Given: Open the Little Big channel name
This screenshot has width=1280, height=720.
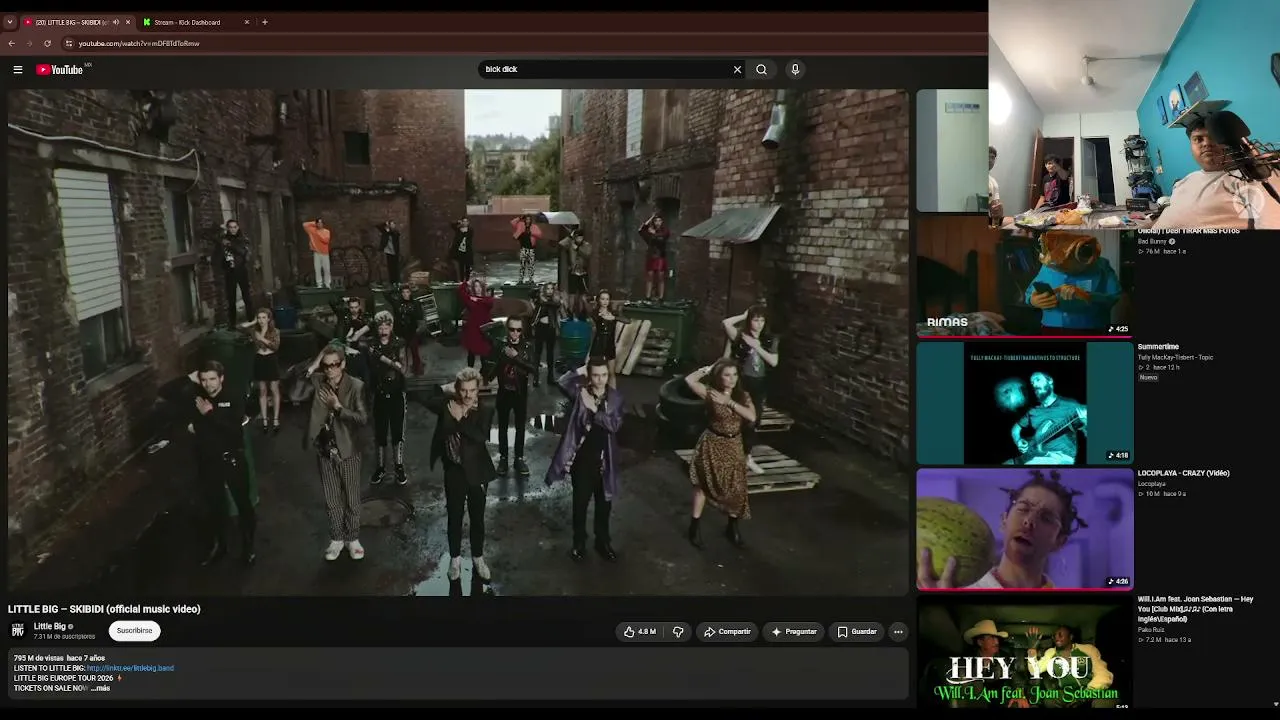Looking at the screenshot, I should (50, 626).
